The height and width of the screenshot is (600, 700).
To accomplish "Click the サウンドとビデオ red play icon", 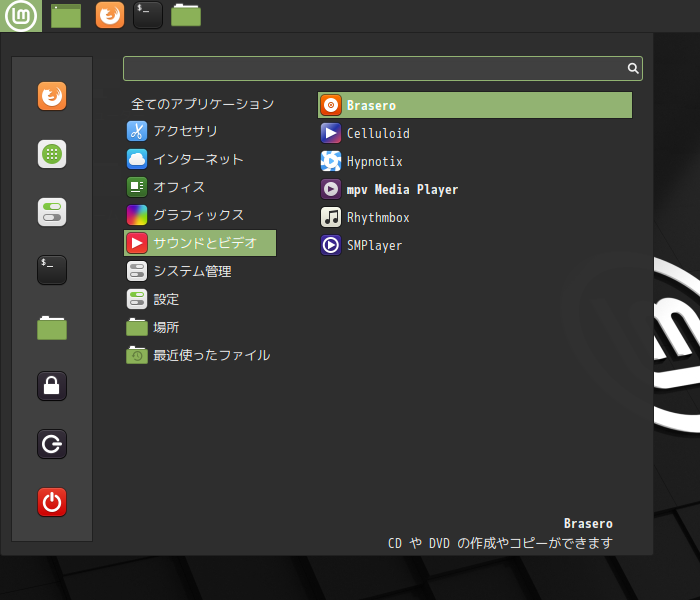I will point(137,243).
